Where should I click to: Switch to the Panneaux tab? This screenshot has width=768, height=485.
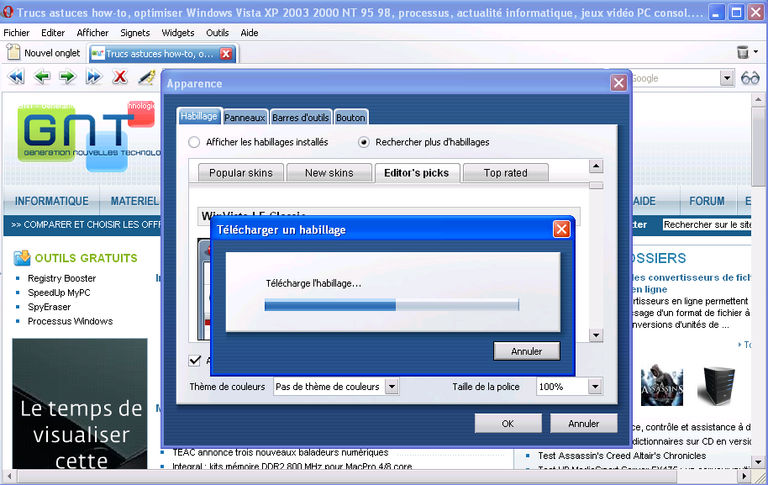coord(245,118)
